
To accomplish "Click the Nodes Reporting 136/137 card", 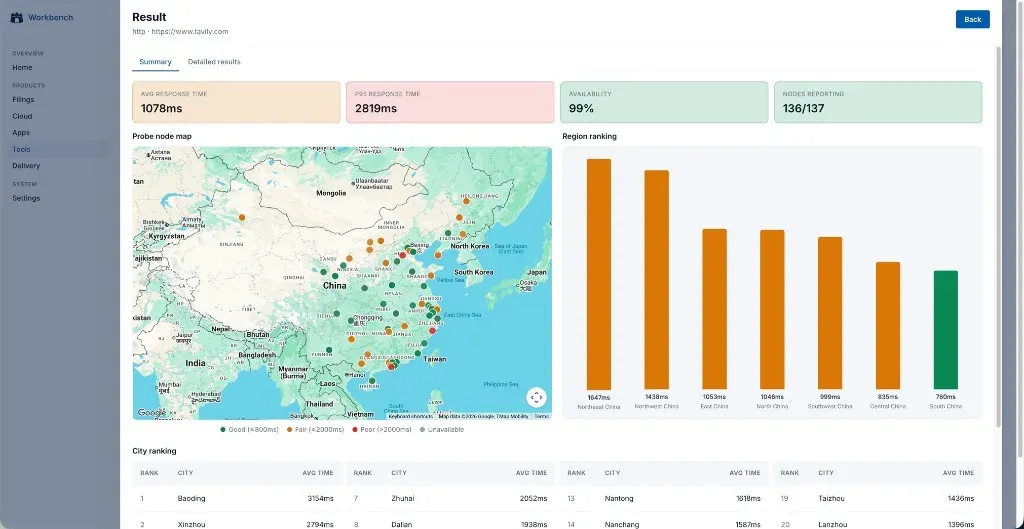I will (878, 102).
